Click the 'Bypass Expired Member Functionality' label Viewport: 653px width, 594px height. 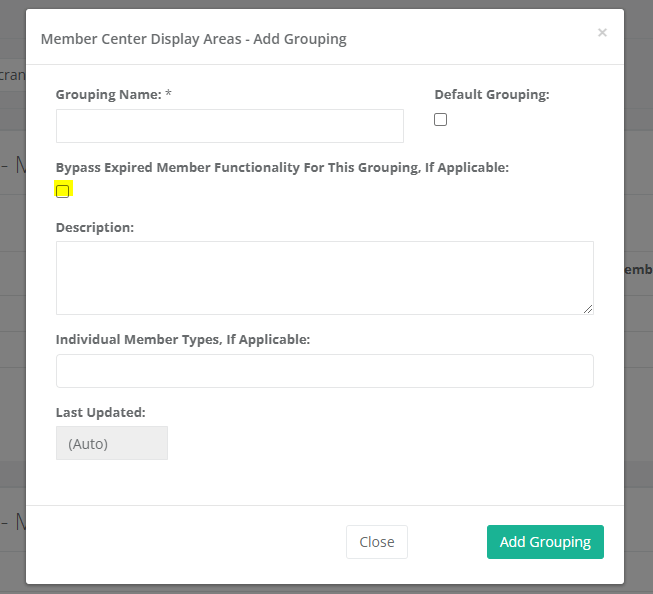(x=282, y=167)
